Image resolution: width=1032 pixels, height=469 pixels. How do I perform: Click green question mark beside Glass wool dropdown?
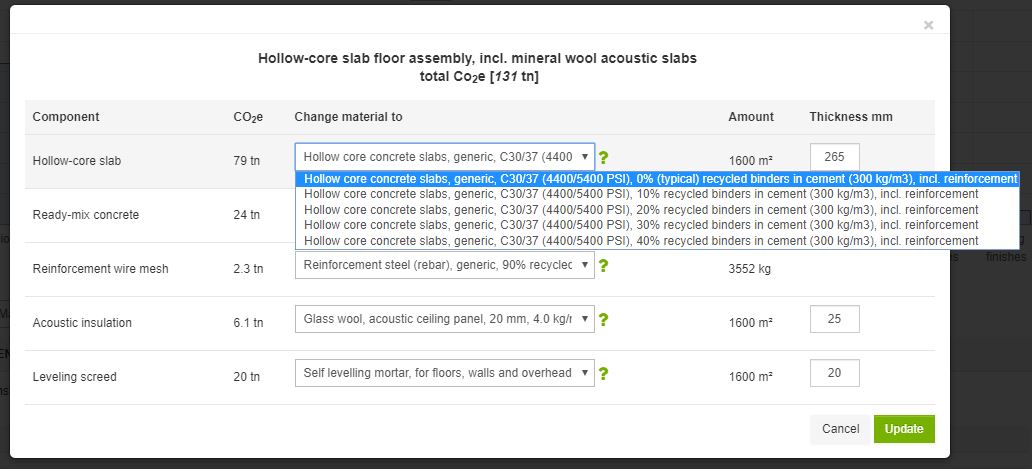click(x=603, y=320)
